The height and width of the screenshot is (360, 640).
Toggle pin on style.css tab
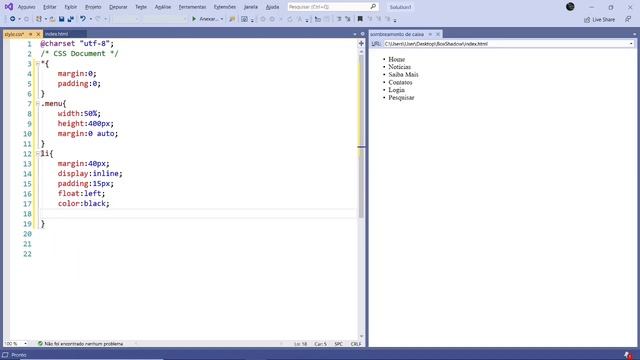[x=31, y=34]
